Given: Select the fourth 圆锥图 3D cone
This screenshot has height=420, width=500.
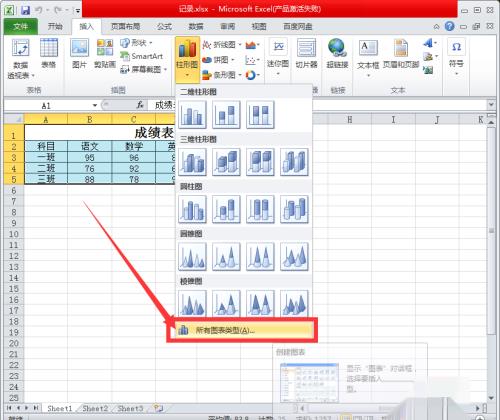Looking at the screenshot, I should [x=294, y=257].
